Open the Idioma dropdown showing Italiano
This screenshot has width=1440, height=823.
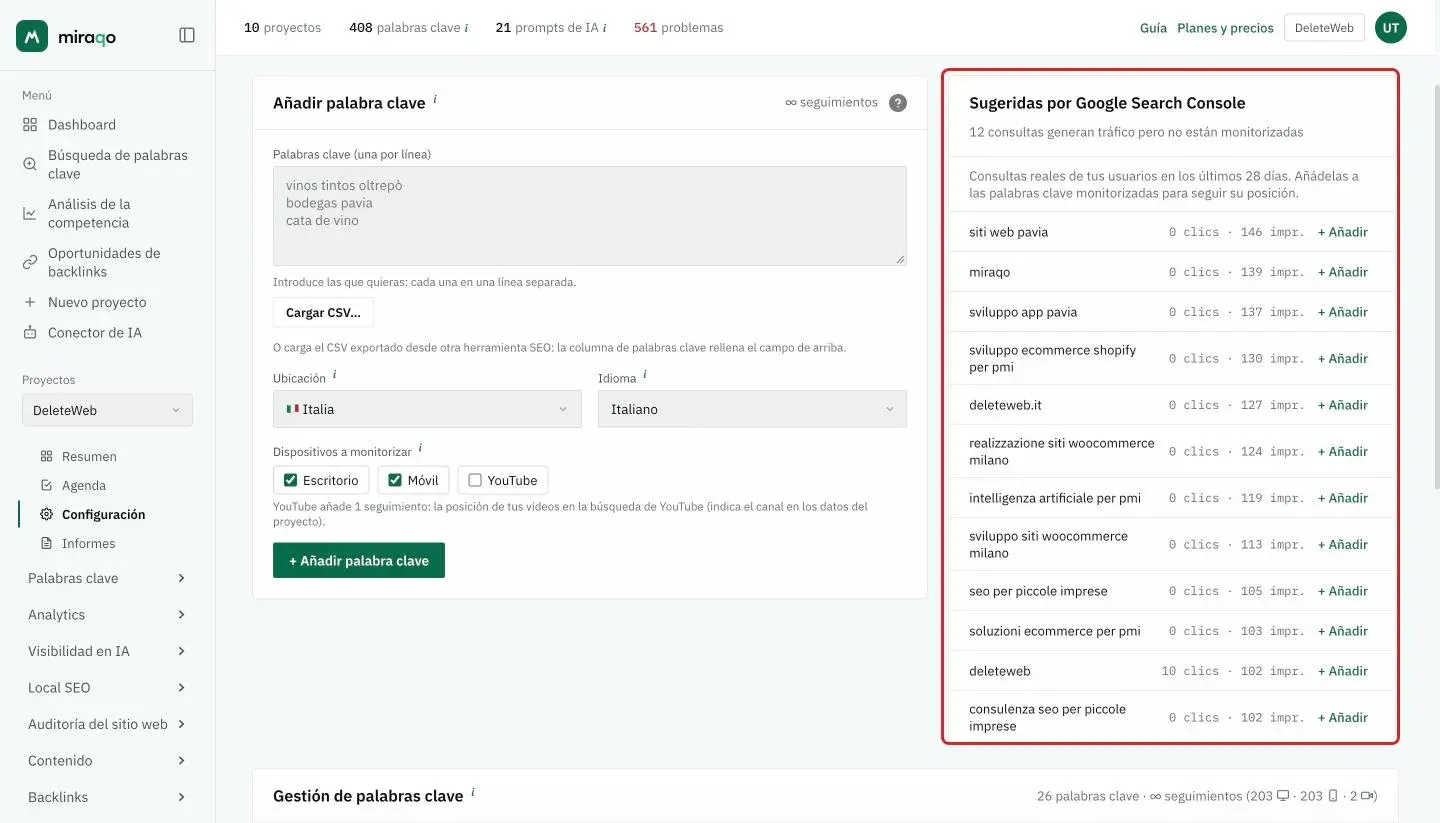point(752,409)
